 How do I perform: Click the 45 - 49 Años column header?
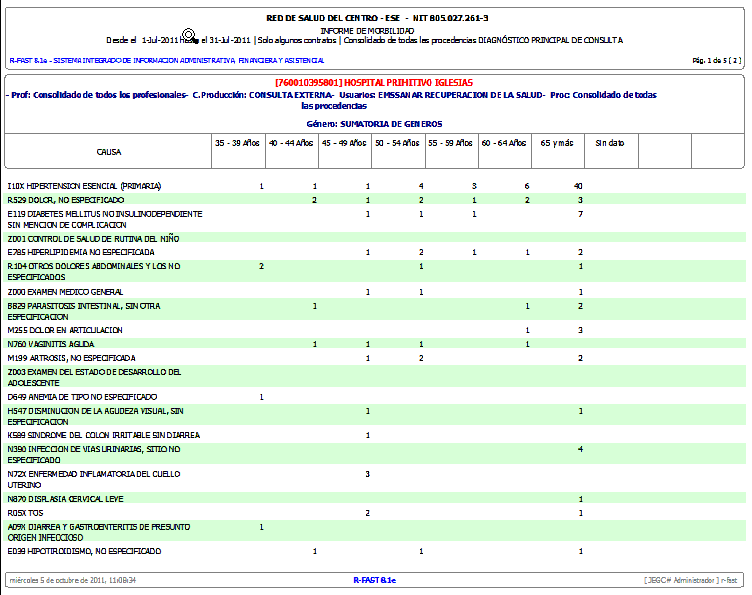tap(344, 143)
